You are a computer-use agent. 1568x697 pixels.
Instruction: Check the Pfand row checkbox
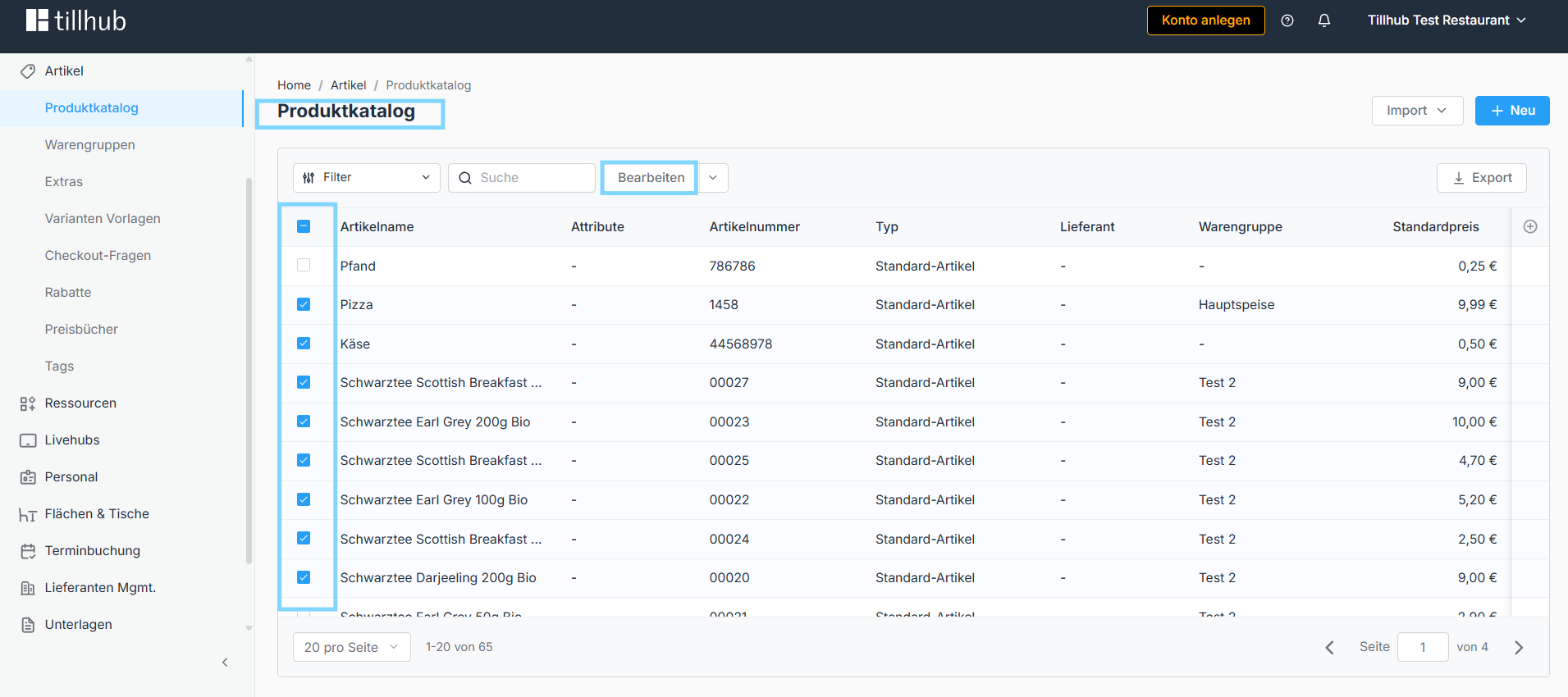pyautogui.click(x=304, y=266)
